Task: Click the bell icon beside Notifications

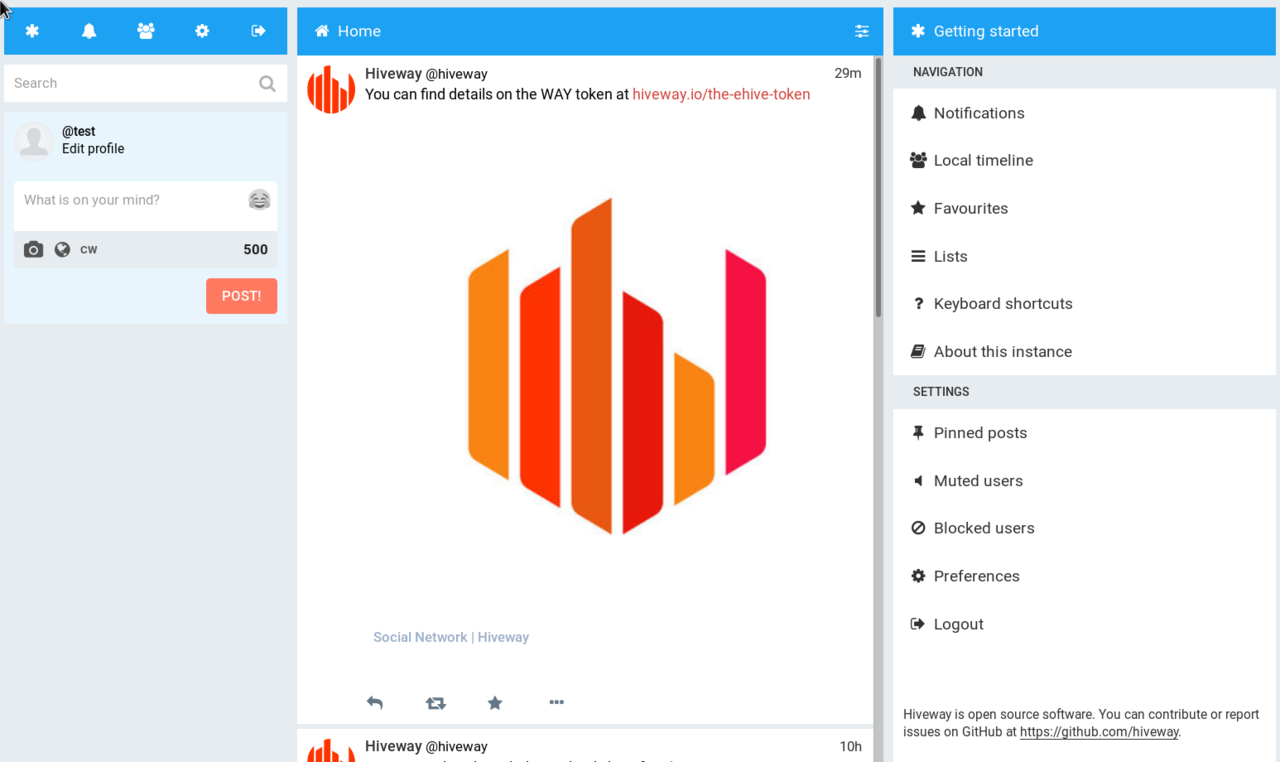Action: [x=918, y=113]
